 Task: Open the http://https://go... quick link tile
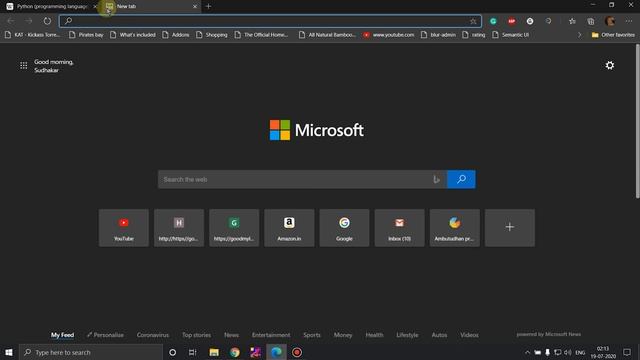pos(179,228)
